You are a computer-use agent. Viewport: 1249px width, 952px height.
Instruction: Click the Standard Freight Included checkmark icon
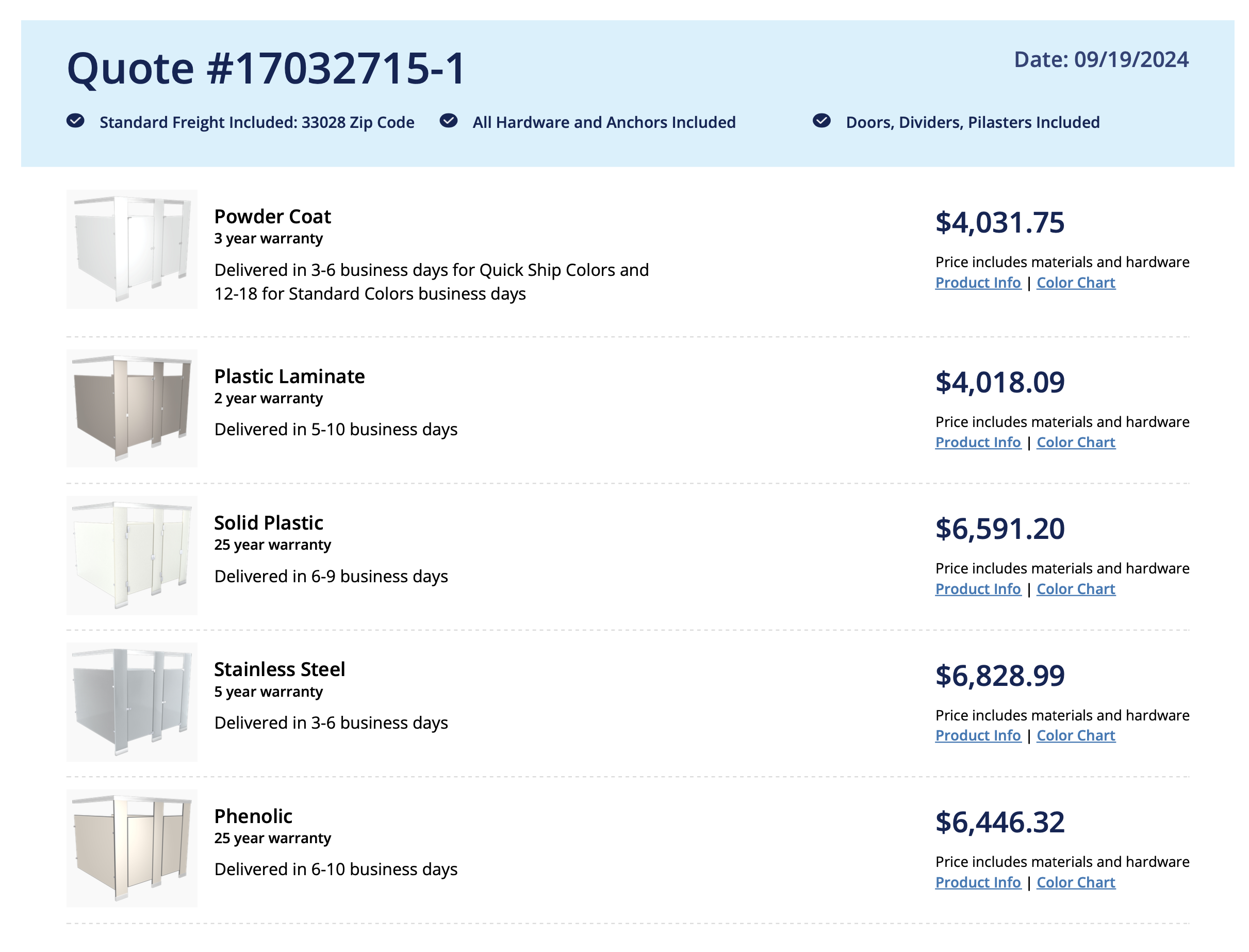pos(75,121)
